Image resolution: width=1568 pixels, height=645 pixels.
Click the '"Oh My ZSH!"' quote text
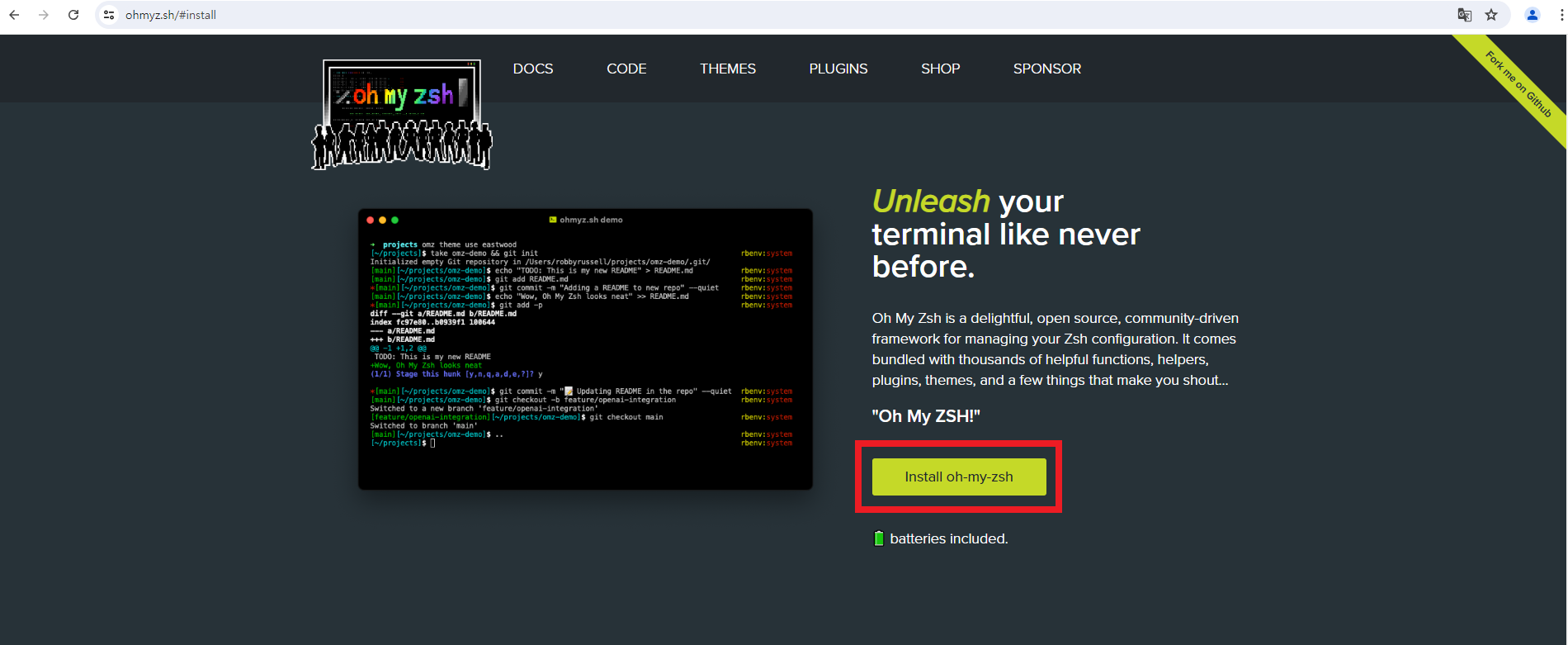pos(926,416)
